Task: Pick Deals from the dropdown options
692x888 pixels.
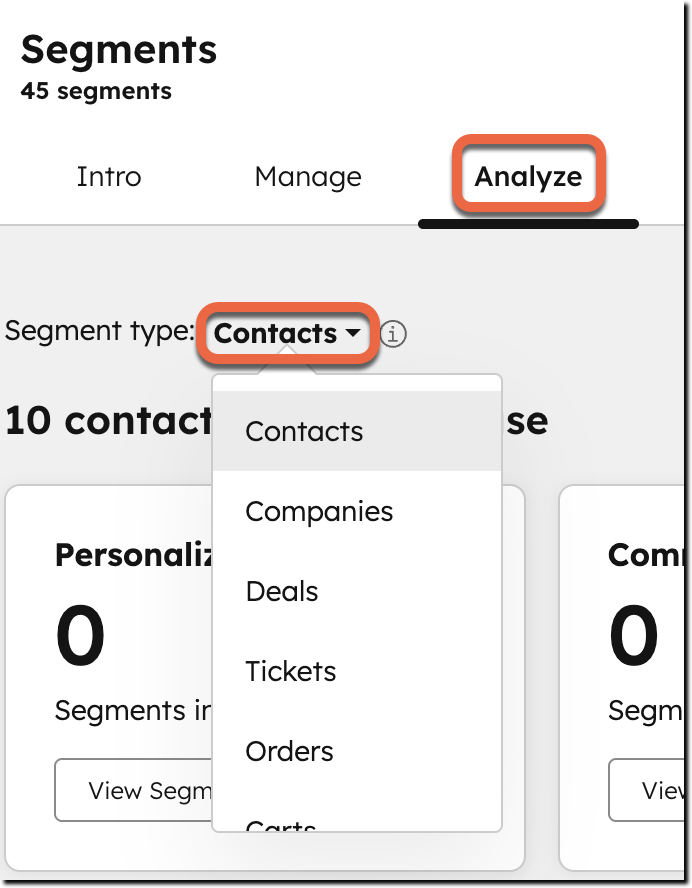Action: pos(281,591)
